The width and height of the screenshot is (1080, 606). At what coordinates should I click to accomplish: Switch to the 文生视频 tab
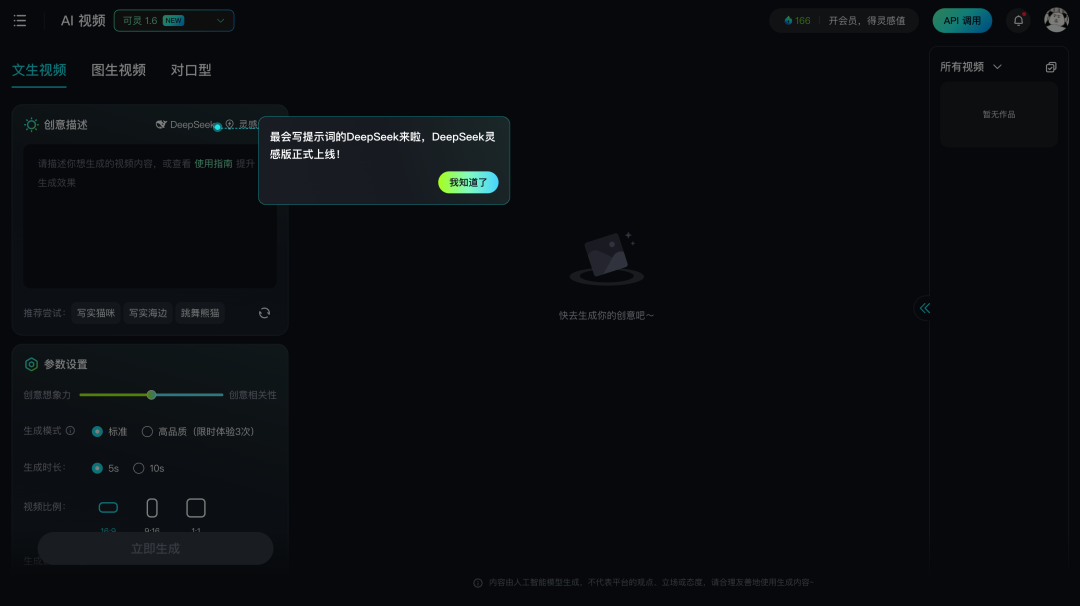pos(39,70)
